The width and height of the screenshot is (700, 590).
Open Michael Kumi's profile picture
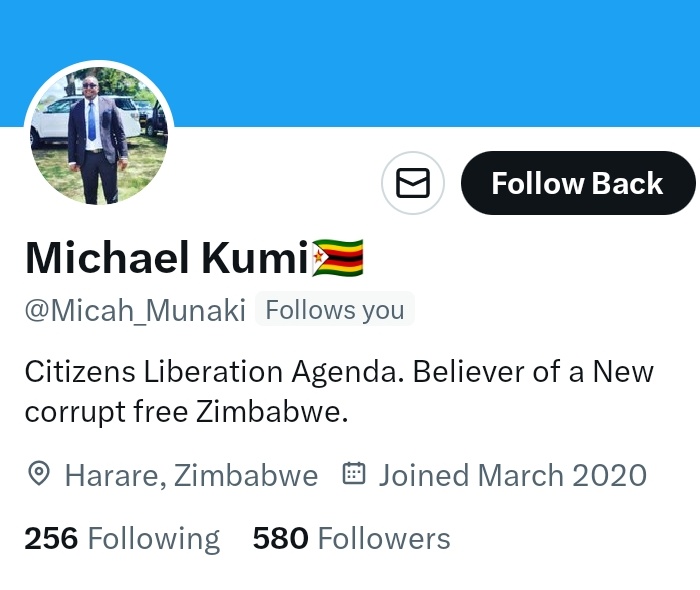tap(99, 136)
